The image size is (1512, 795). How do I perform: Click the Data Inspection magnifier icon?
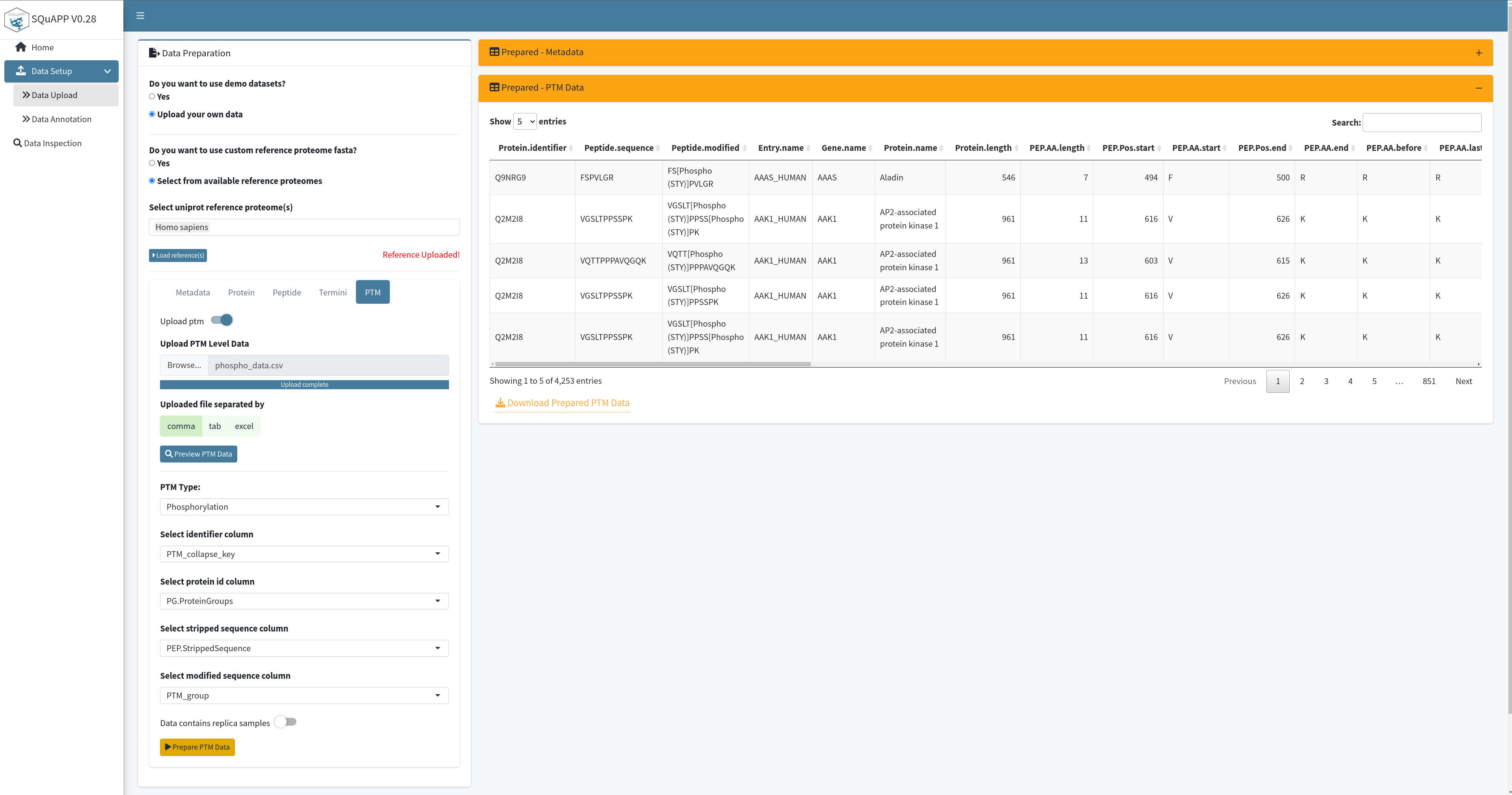18,143
